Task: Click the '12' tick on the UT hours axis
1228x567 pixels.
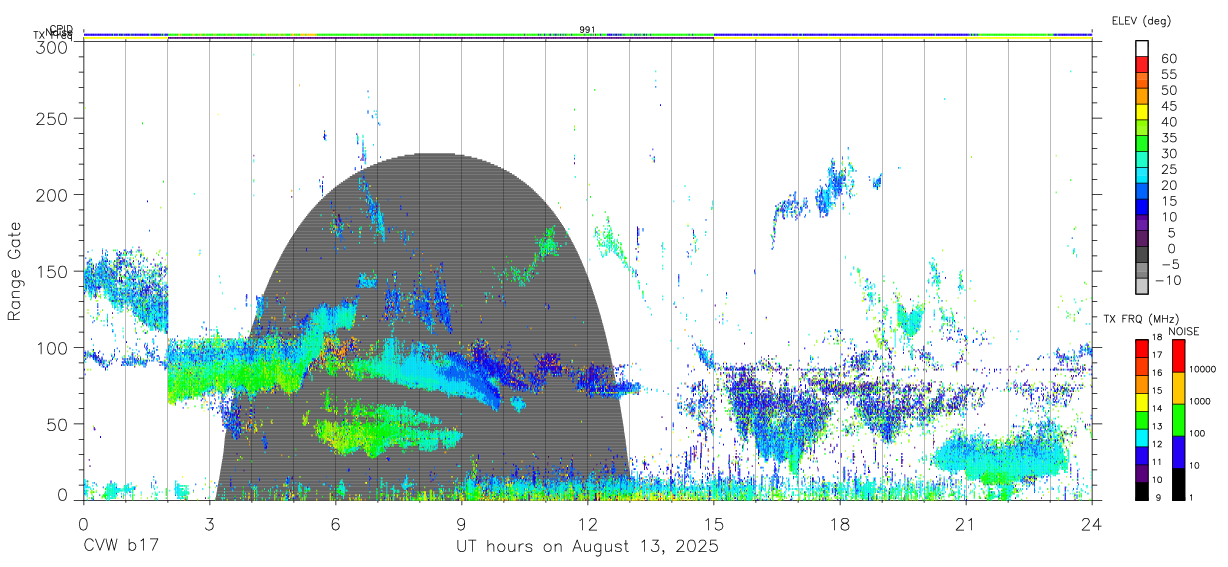Action: click(x=588, y=524)
